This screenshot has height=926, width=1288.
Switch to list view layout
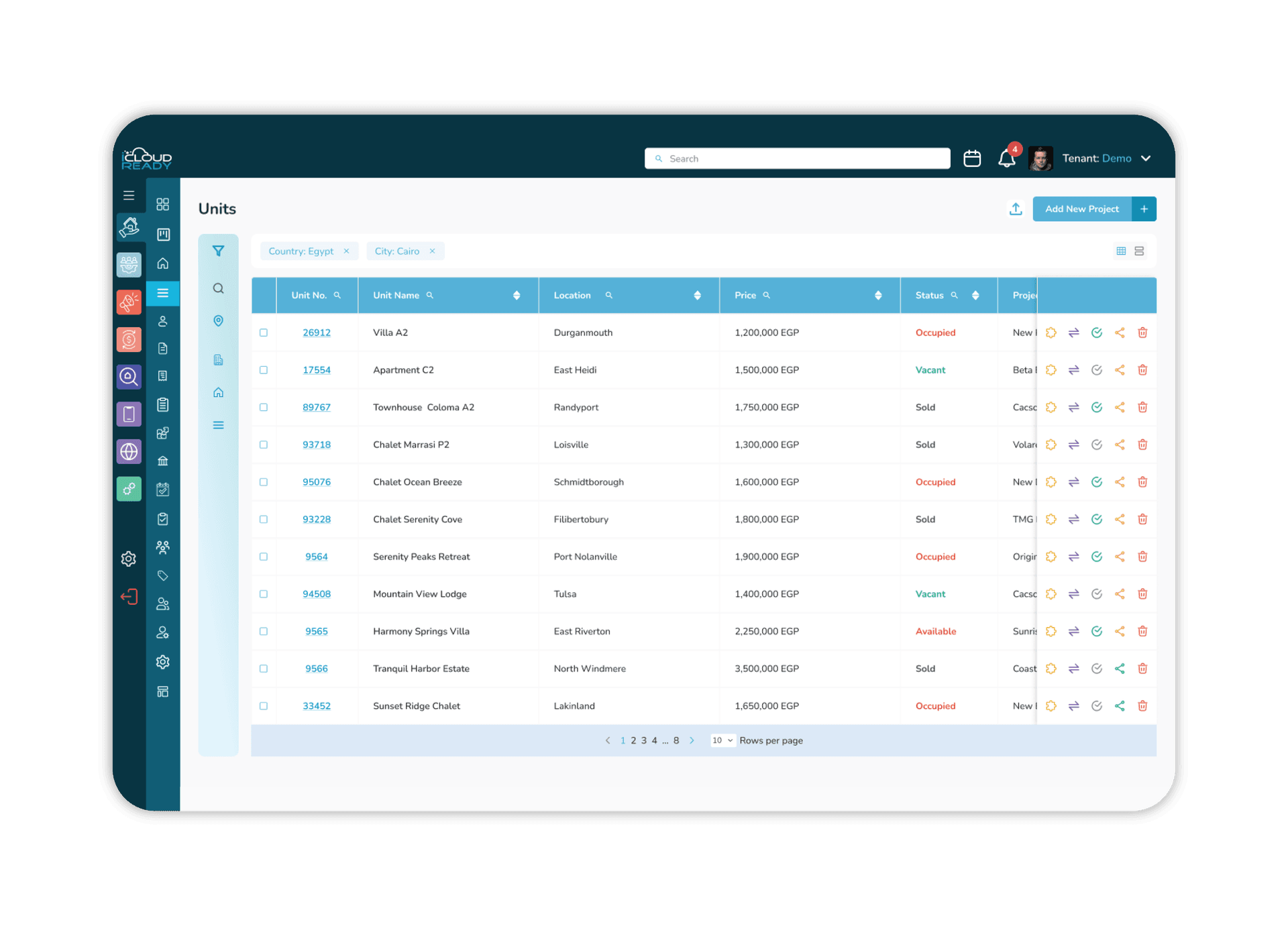click(x=1139, y=250)
